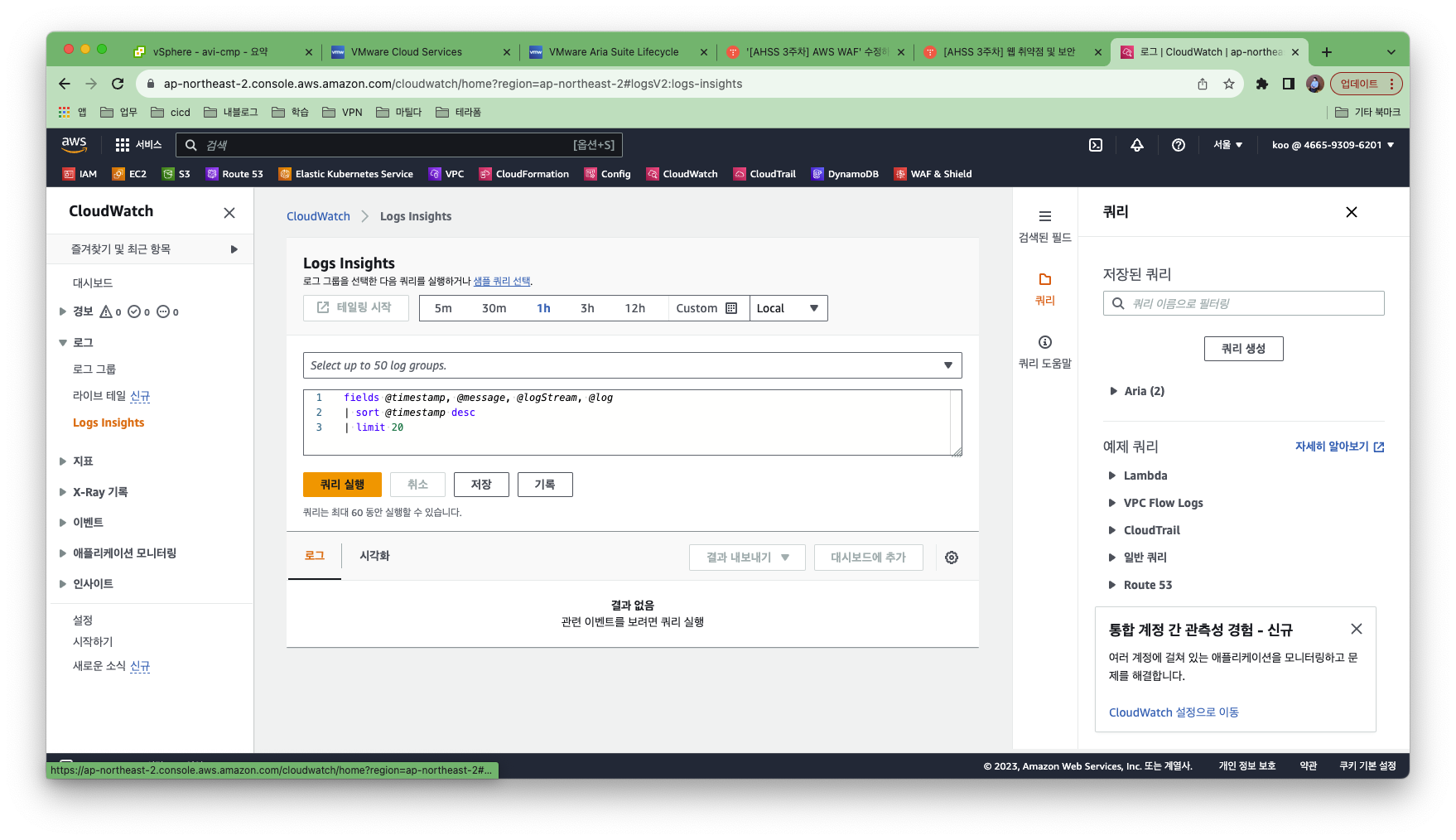1456x840 pixels.
Task: Open Elastic Kubernetes Service shortcut
Action: point(346,174)
